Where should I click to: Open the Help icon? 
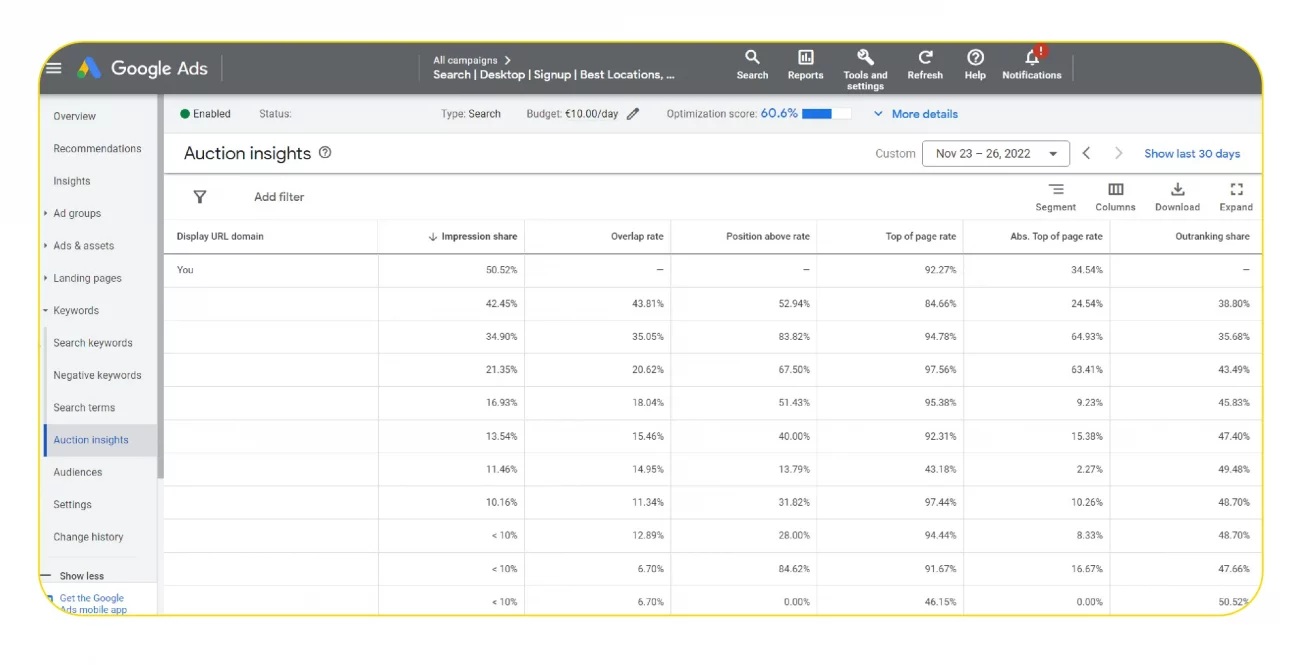[x=975, y=65]
